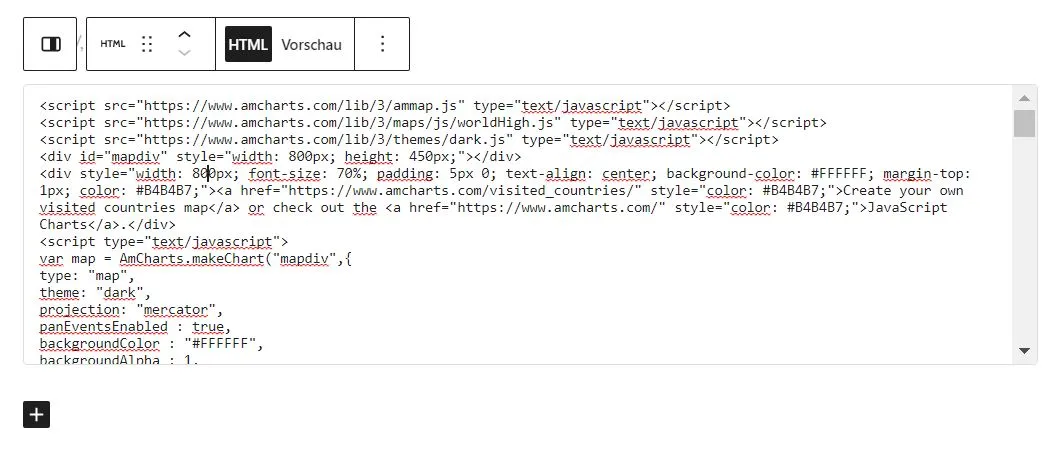Click the 'margin-top:' text in the code

pos(928,174)
